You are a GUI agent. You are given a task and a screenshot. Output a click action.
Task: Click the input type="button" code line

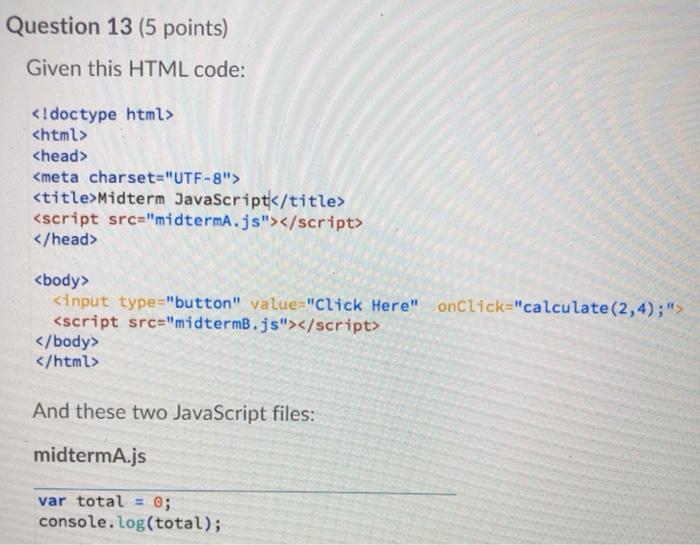[x=368, y=305]
